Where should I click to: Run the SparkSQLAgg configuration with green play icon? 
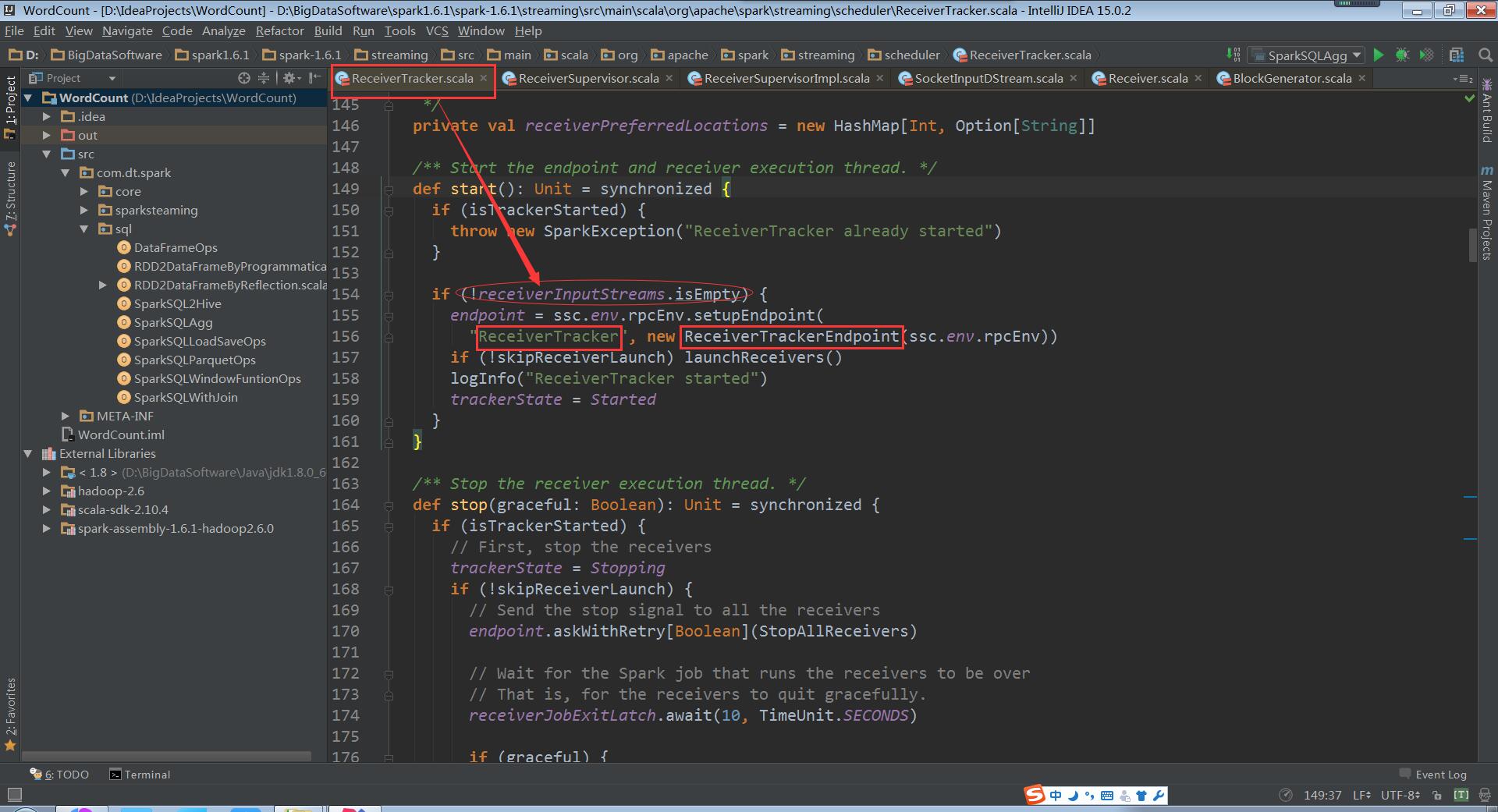[1379, 55]
